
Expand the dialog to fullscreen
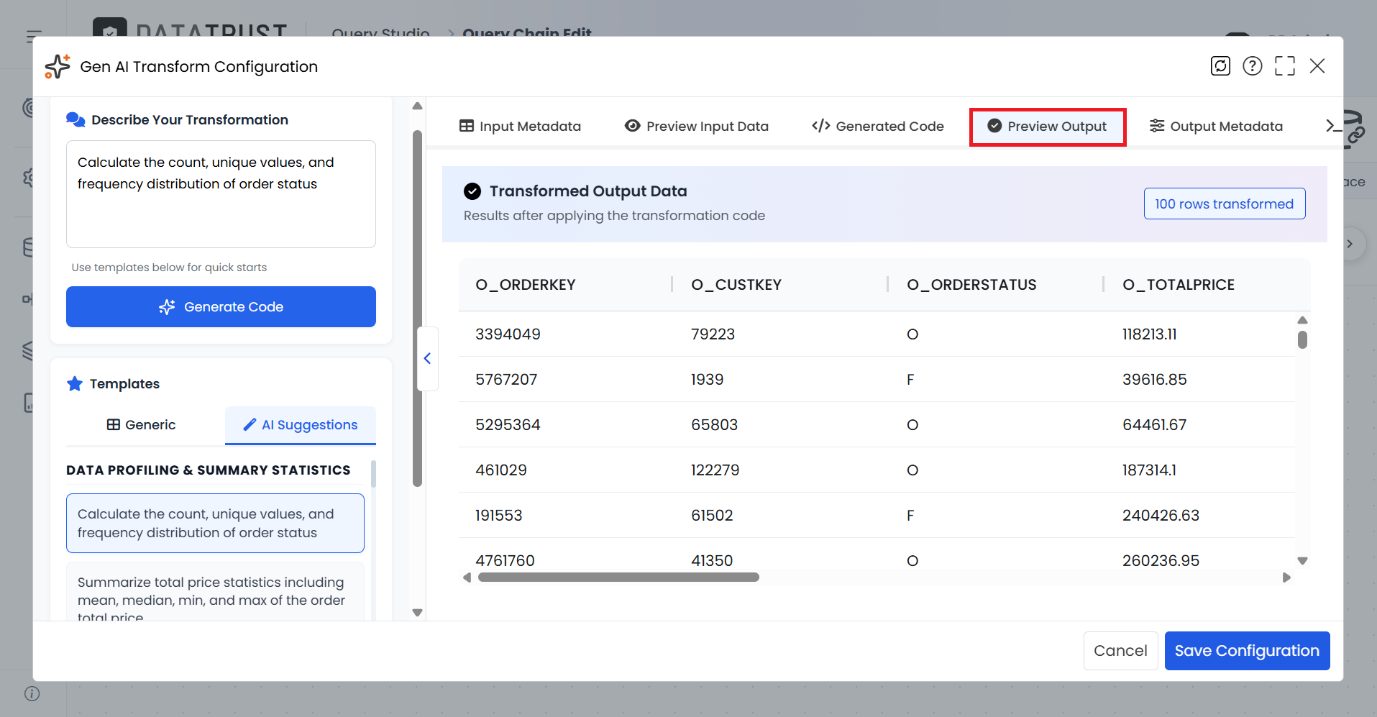[x=1285, y=66]
